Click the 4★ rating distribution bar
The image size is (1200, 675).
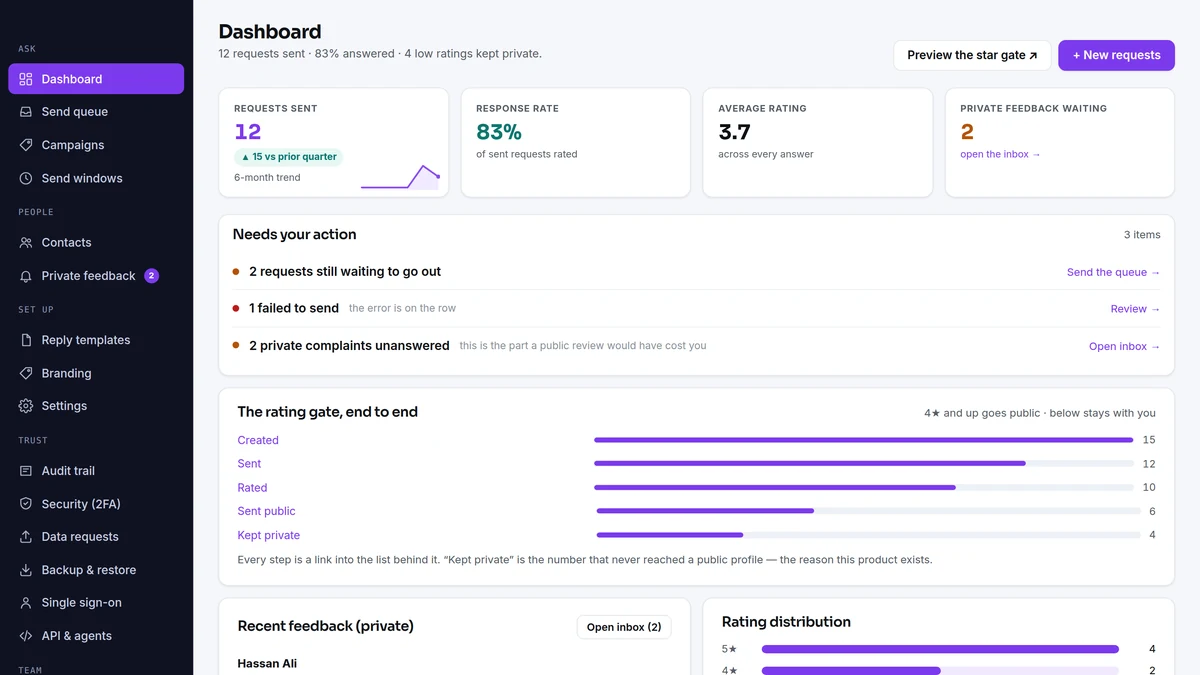[x=940, y=671]
